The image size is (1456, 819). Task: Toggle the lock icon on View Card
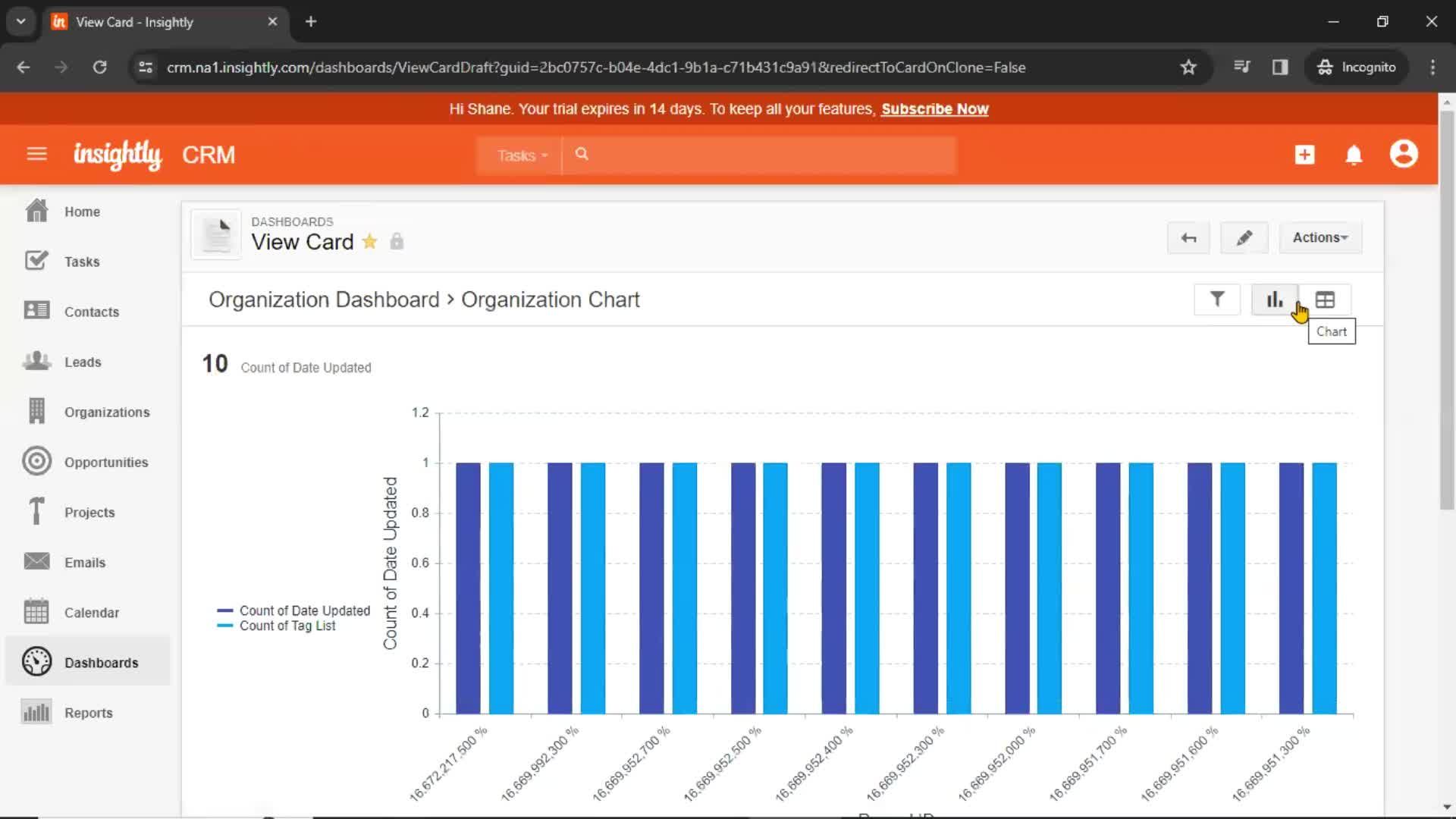(397, 242)
